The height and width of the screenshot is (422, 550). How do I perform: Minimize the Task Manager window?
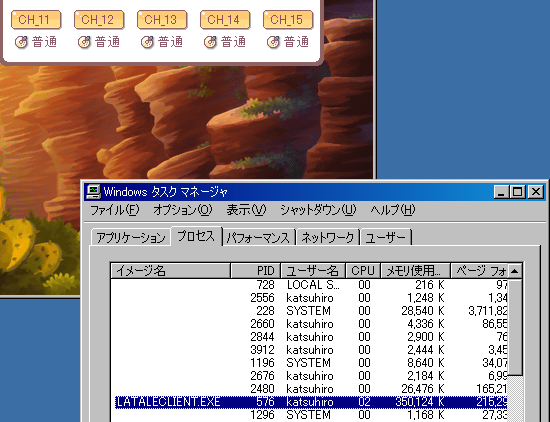pos(501,192)
